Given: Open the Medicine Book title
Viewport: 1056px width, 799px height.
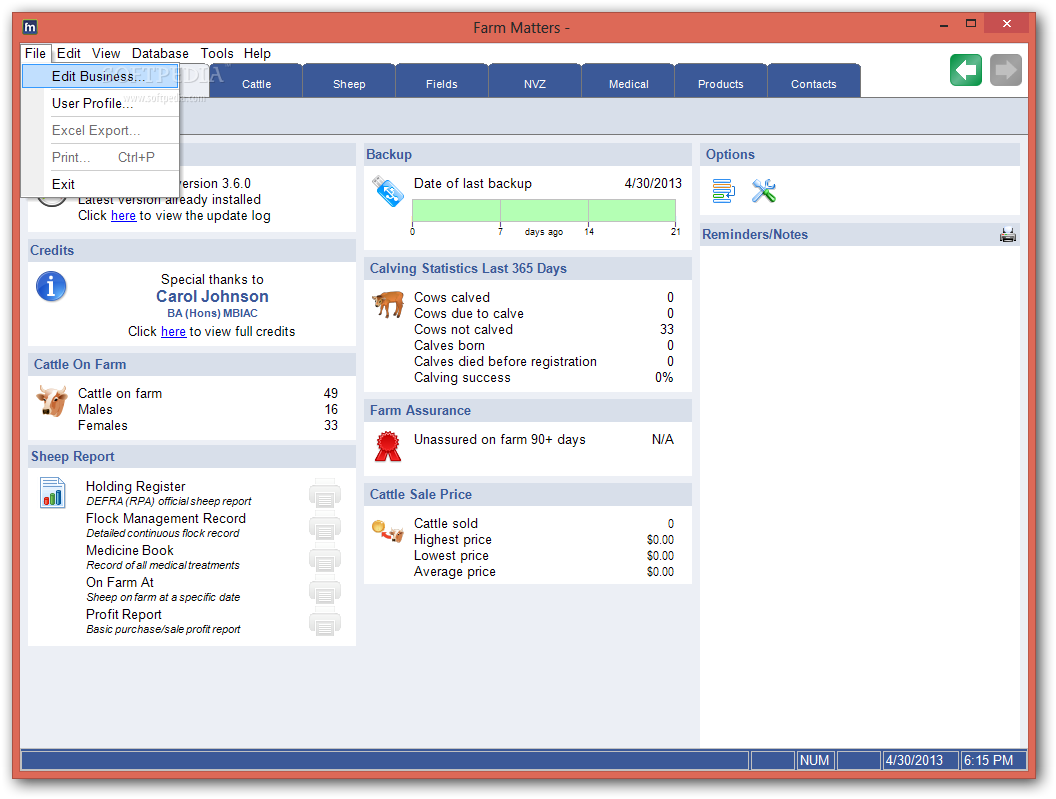Looking at the screenshot, I should pos(129,550).
